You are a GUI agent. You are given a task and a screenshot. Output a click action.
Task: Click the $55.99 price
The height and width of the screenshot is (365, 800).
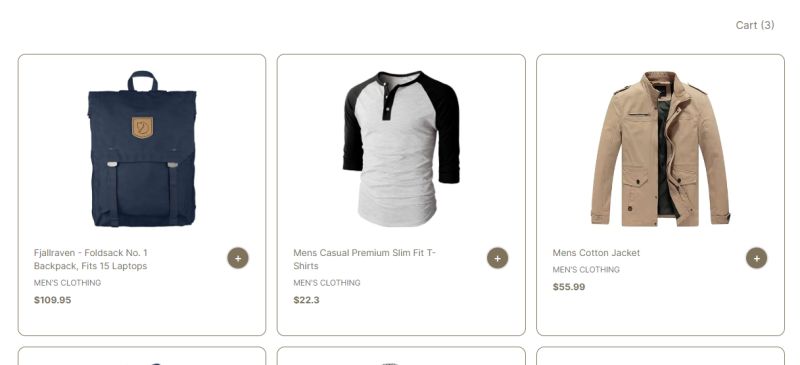(x=569, y=287)
